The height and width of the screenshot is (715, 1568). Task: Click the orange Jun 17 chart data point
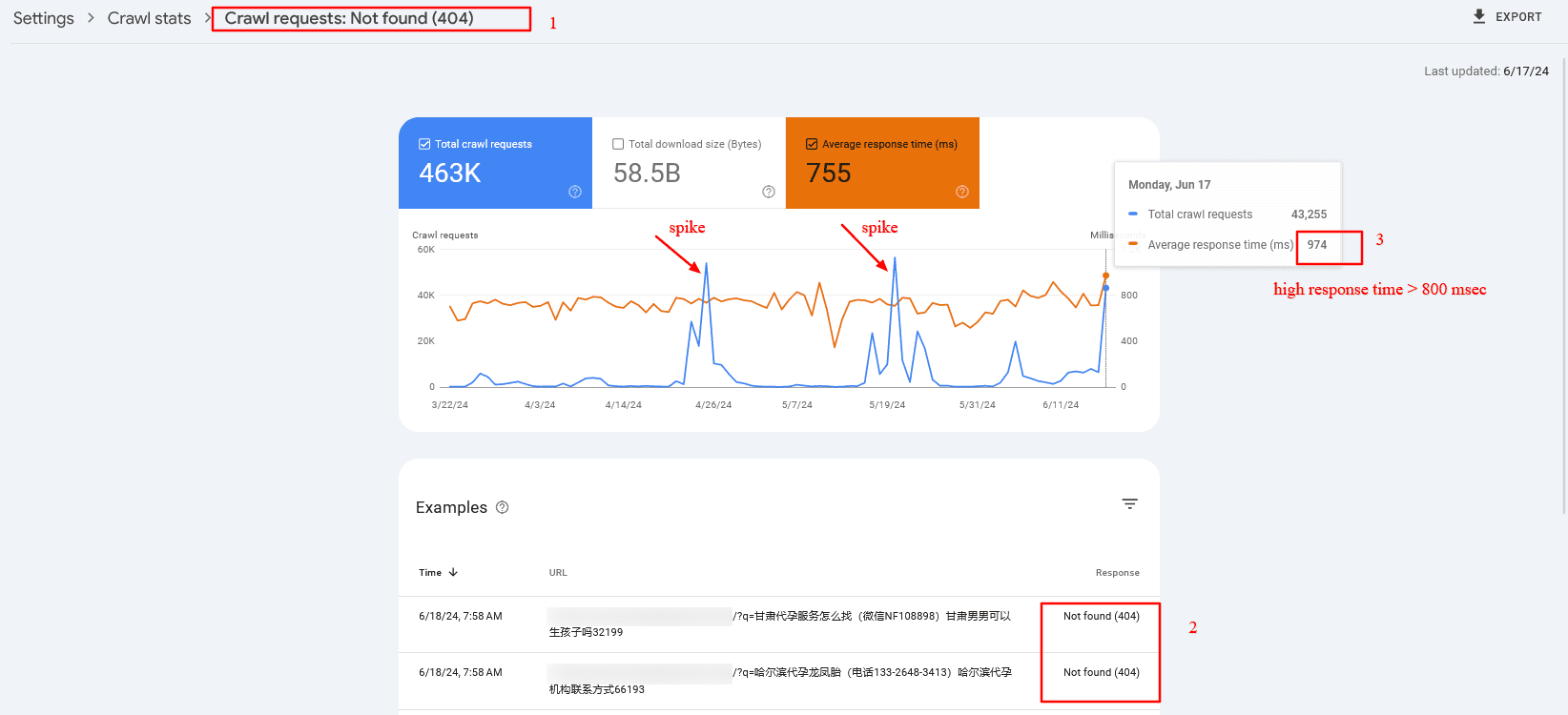click(1106, 276)
